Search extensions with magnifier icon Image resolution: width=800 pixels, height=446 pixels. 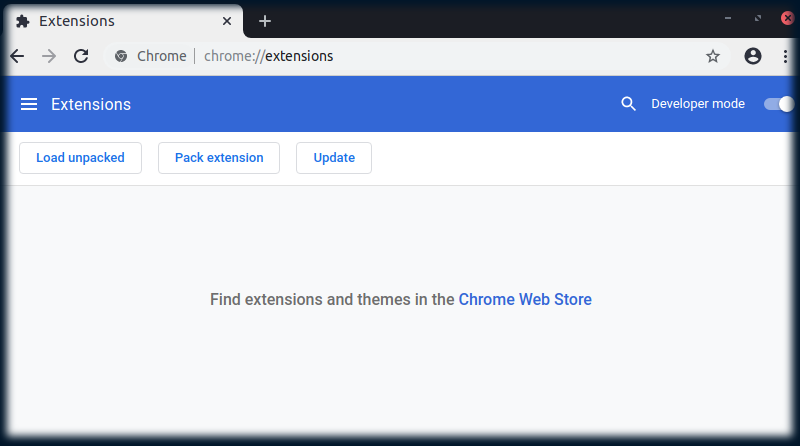[x=628, y=104]
